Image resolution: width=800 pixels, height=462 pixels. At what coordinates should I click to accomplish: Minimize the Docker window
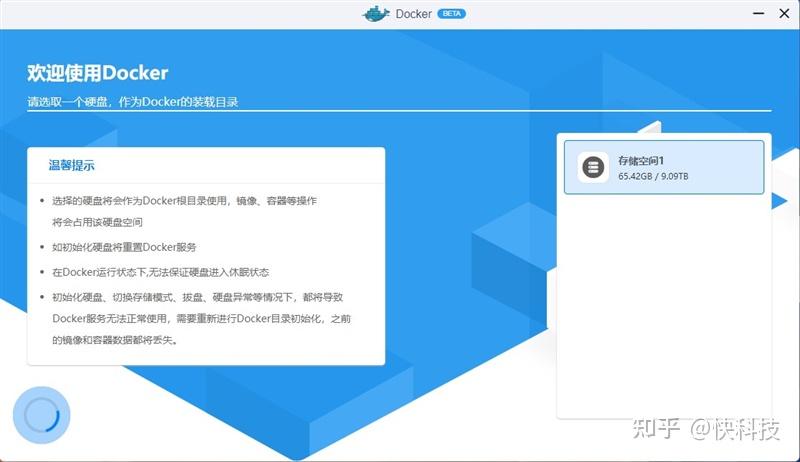tap(759, 13)
